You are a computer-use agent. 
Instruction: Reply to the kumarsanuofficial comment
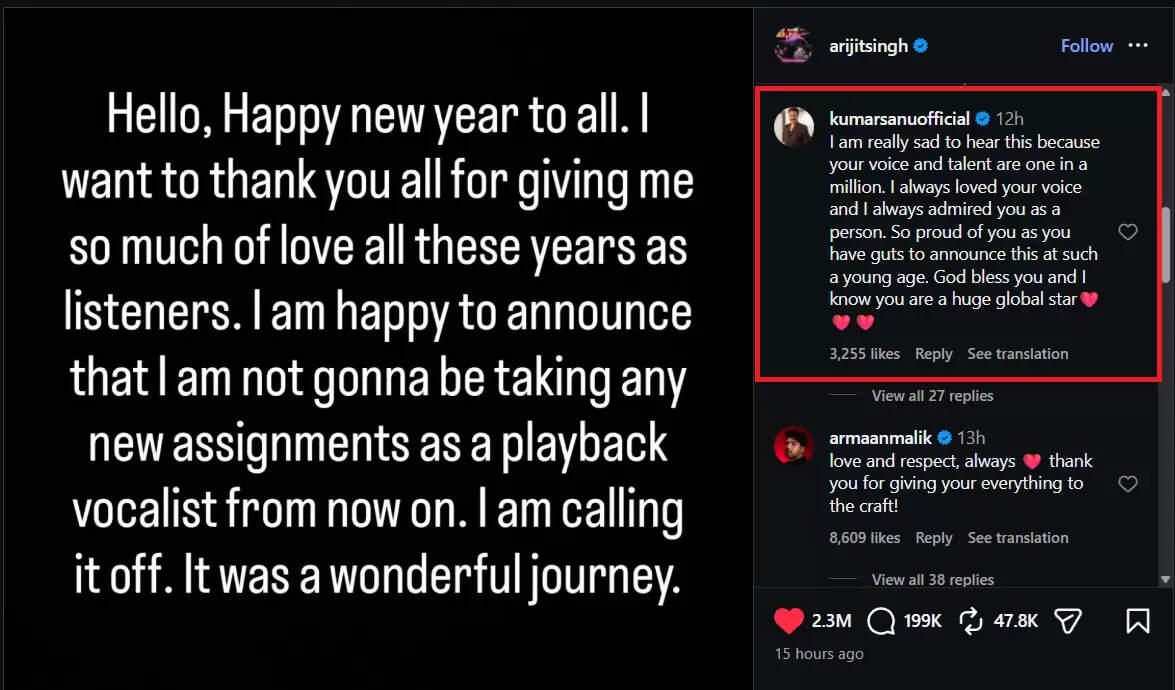pyautogui.click(x=934, y=354)
